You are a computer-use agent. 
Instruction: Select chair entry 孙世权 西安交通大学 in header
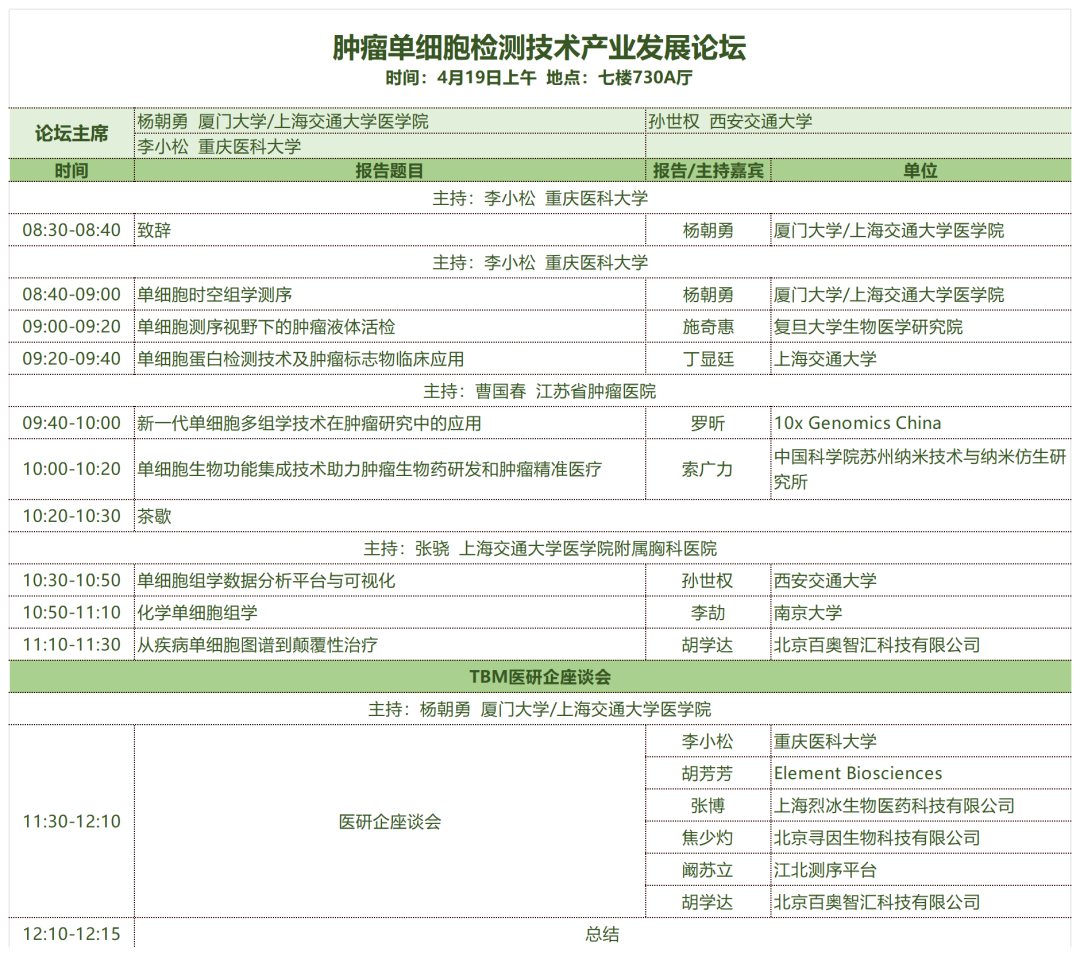pos(730,122)
